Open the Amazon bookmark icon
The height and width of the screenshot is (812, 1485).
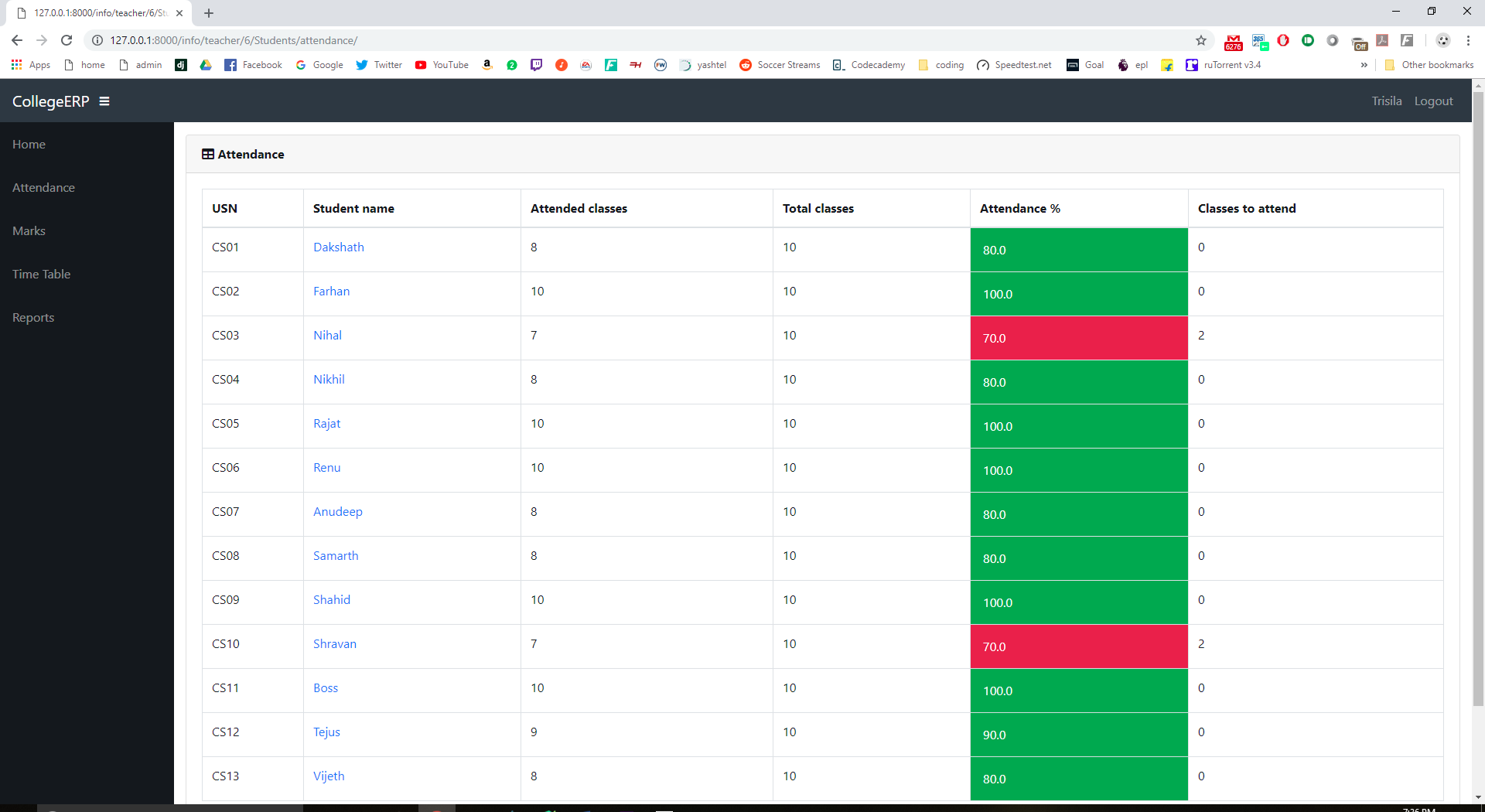pos(487,65)
